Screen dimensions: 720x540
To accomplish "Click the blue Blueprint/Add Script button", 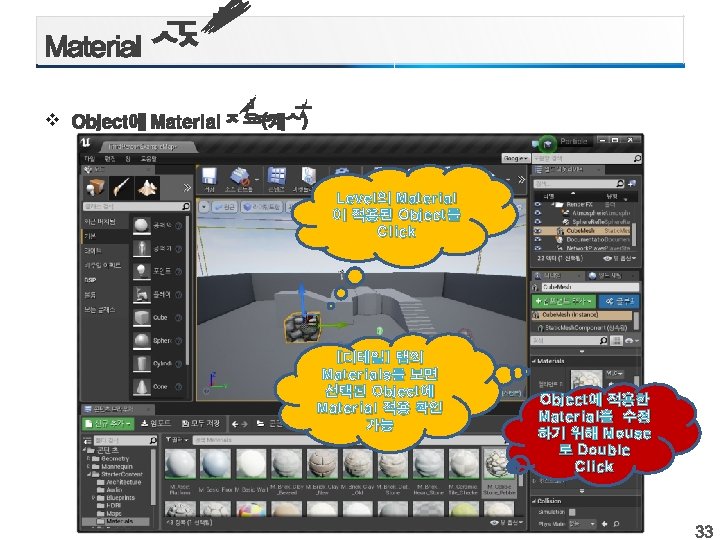I will 619,301.
